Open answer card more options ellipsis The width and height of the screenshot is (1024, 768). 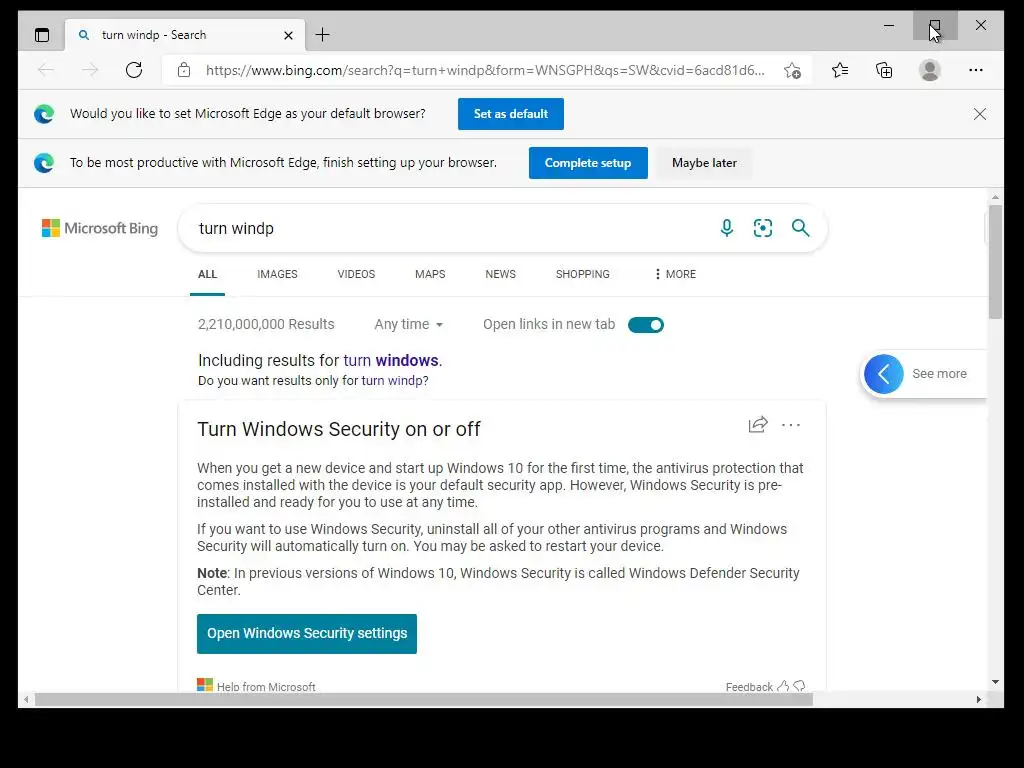point(791,425)
